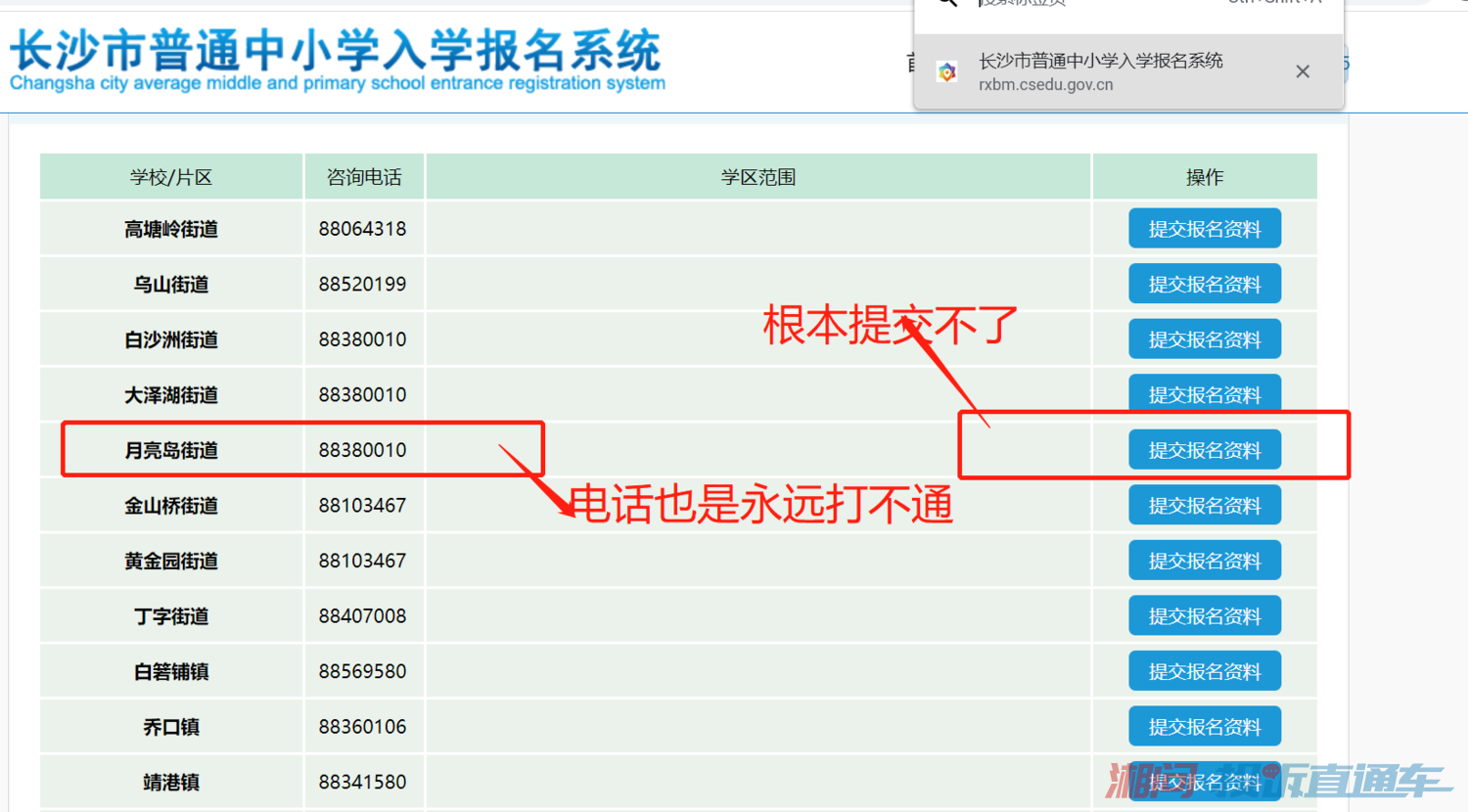The image size is (1468, 812).
Task: Click 提交报名资料 in the 金山桥街道 row
Action: [1205, 505]
